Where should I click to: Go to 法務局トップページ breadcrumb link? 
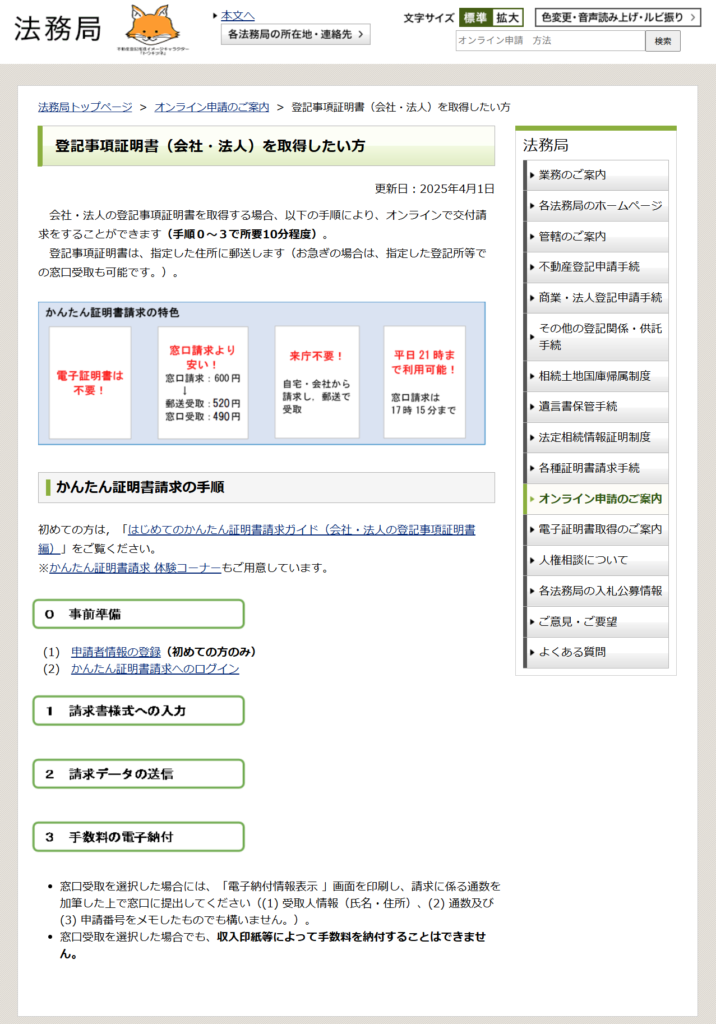coord(85,107)
